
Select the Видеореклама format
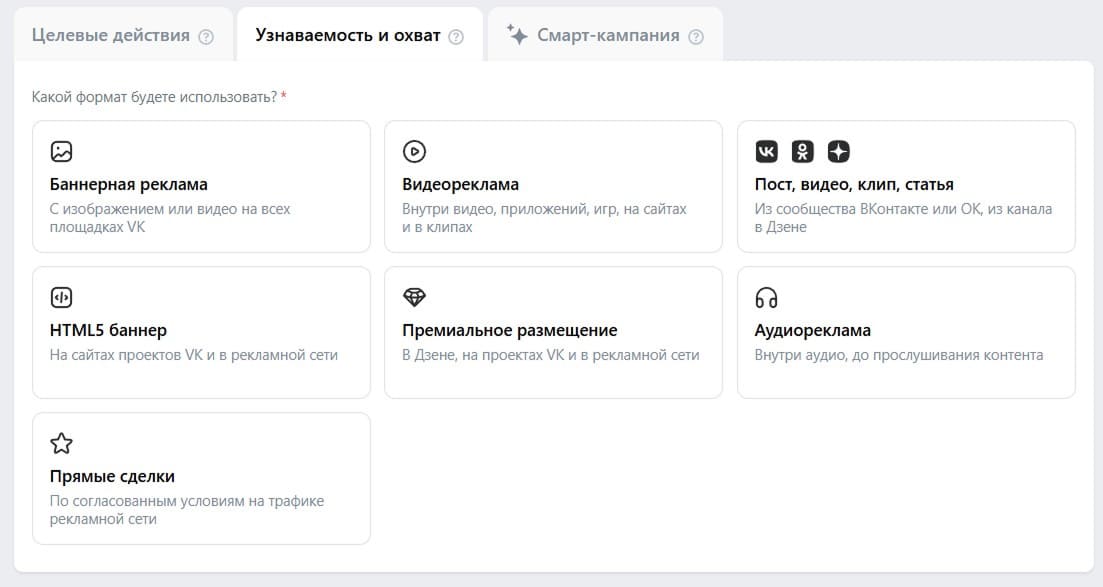coord(553,186)
